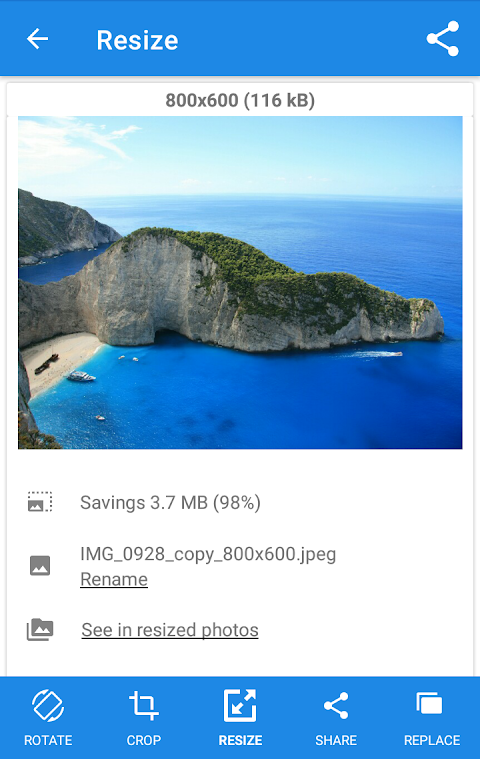Choose the Replace icon

coord(429,703)
